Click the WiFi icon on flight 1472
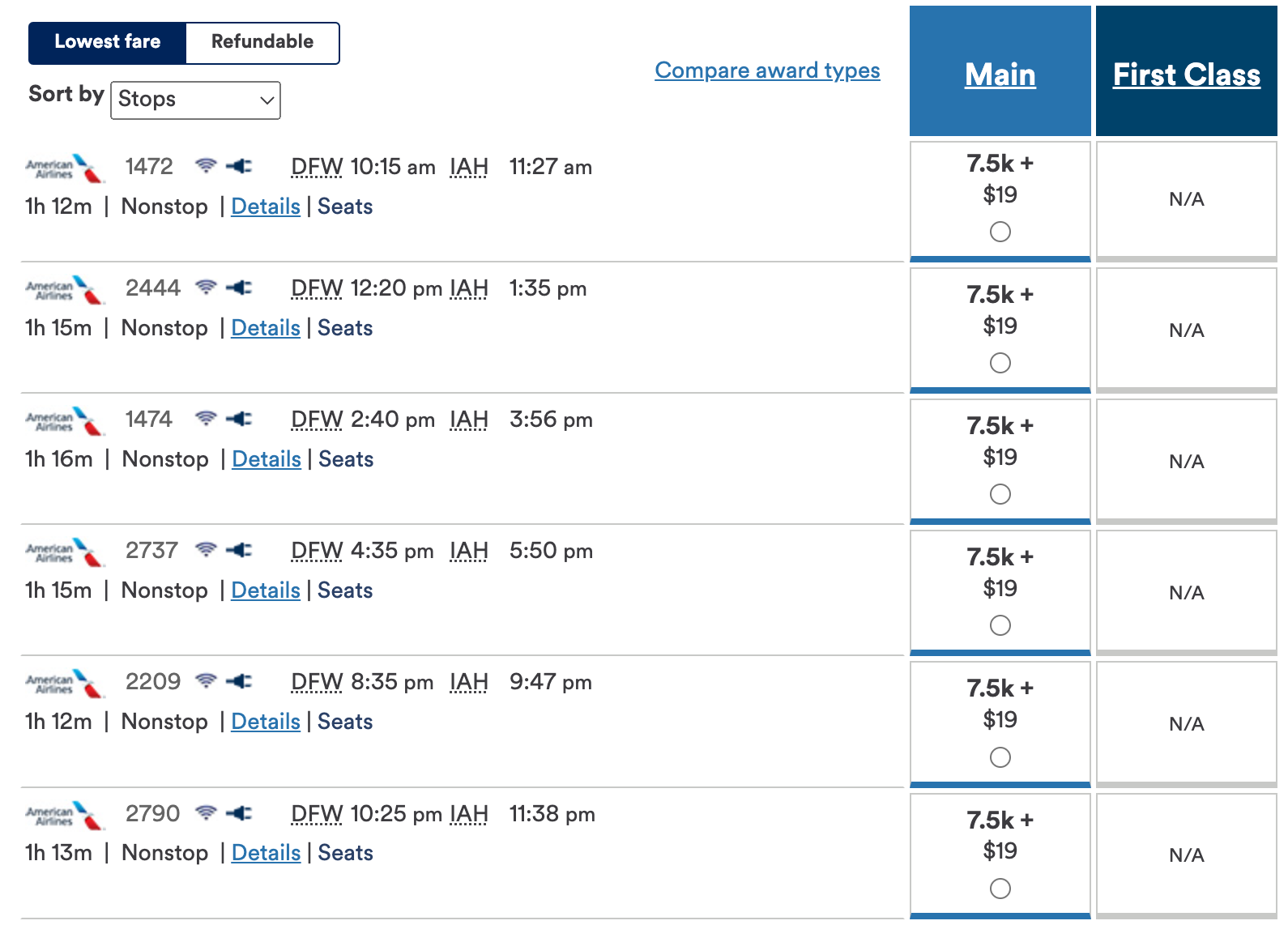The height and width of the screenshot is (925, 1288). coord(207,165)
